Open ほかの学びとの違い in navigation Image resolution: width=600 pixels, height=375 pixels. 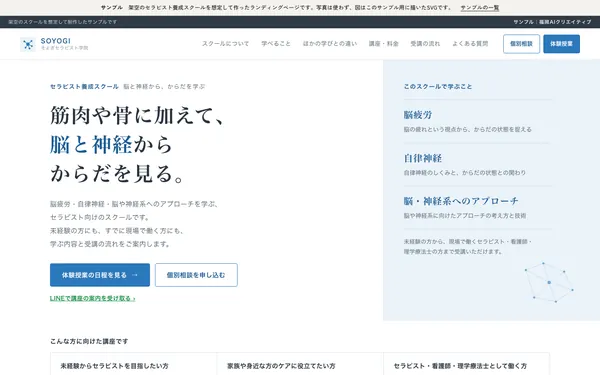click(330, 44)
